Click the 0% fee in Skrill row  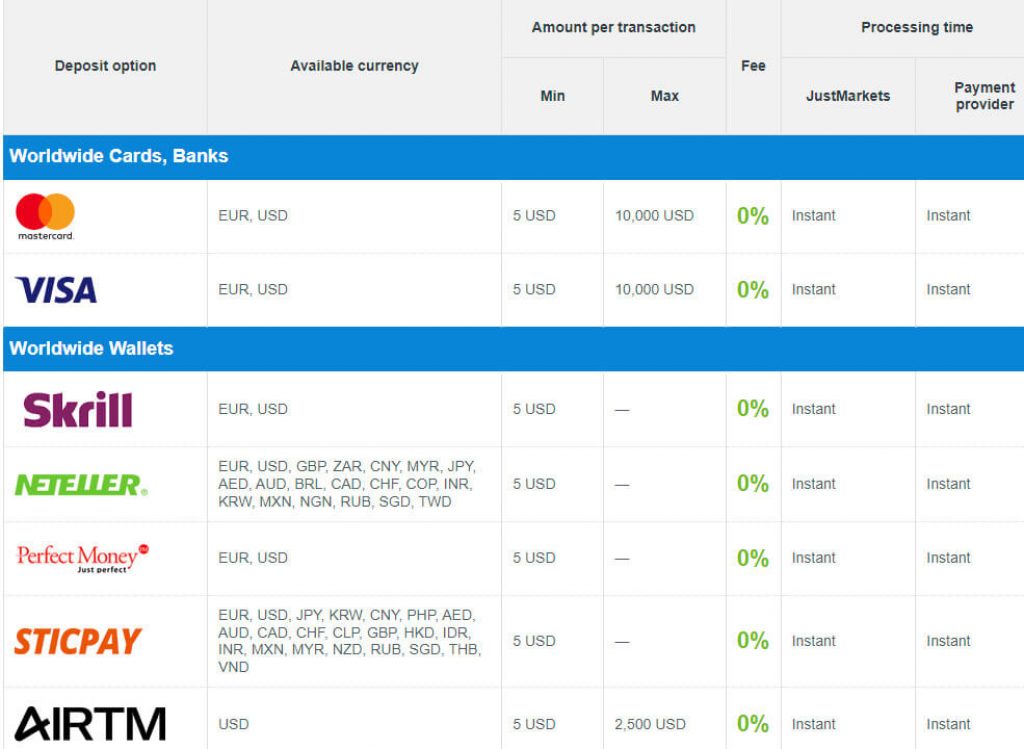point(752,409)
